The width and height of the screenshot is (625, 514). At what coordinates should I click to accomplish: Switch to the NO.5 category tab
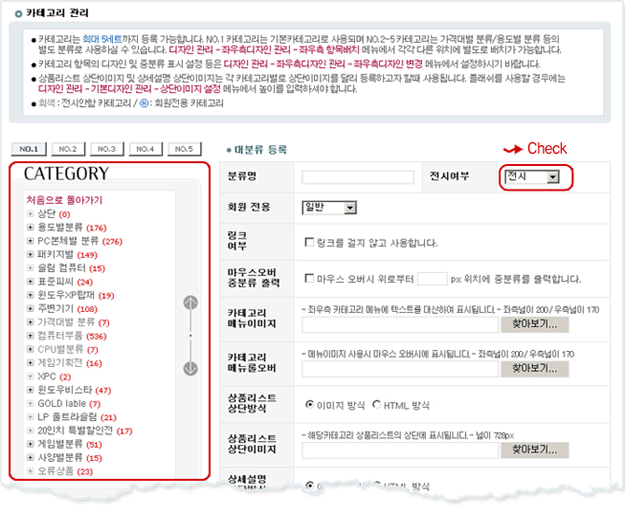[x=183, y=149]
